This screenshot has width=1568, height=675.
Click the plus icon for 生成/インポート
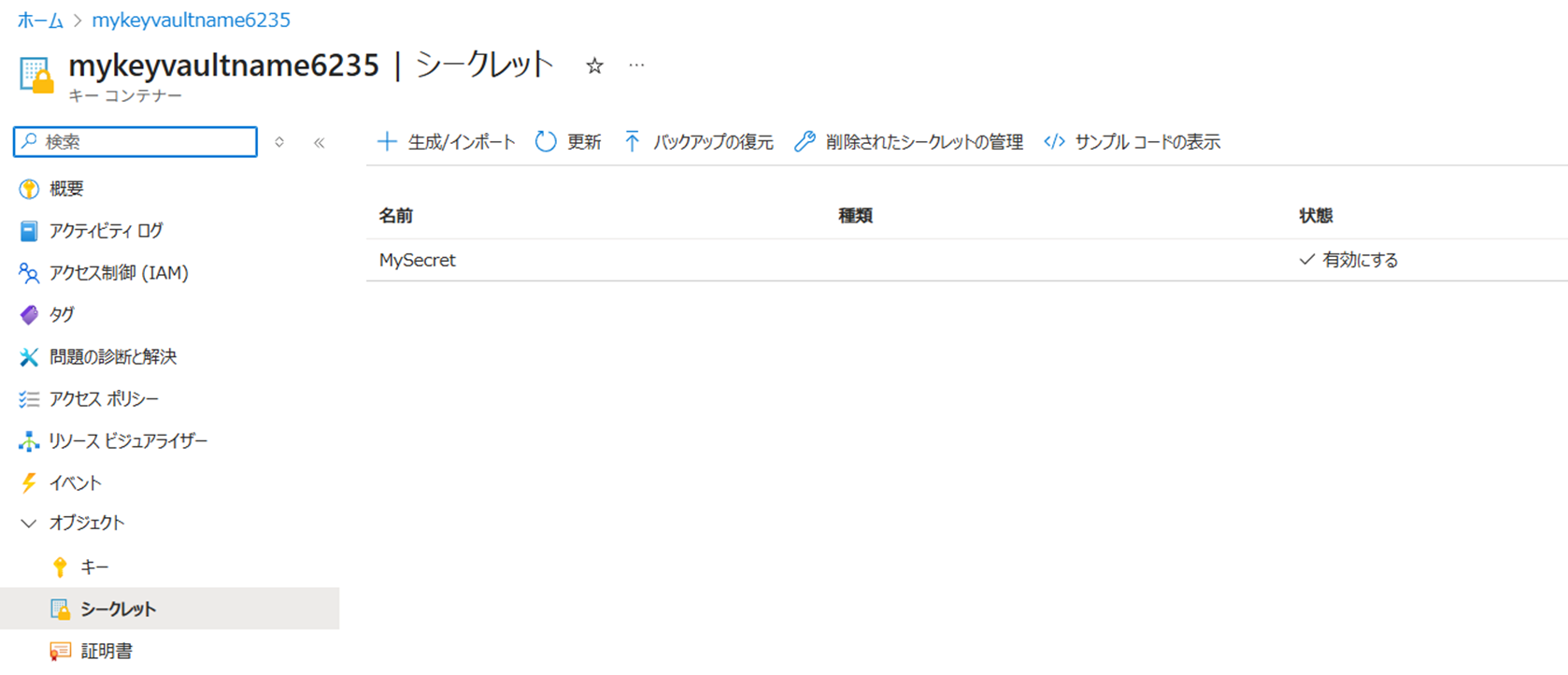[x=387, y=142]
